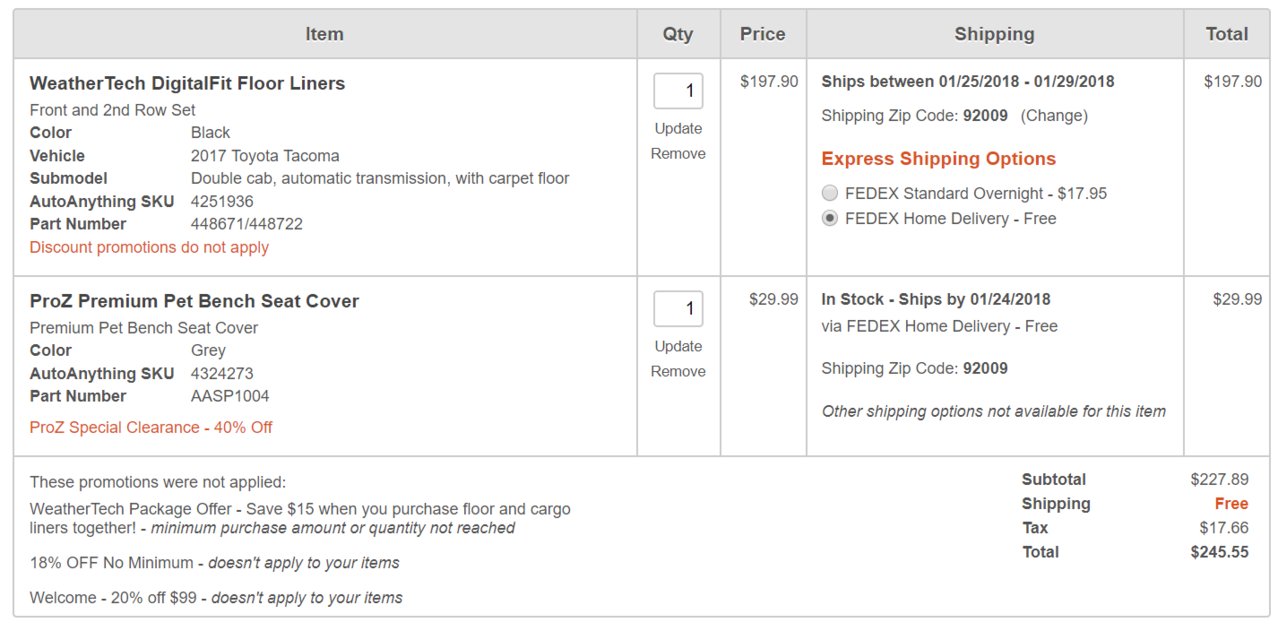Select FEDEX Standard Overnight shipping option
1278x631 pixels.
(x=830, y=193)
